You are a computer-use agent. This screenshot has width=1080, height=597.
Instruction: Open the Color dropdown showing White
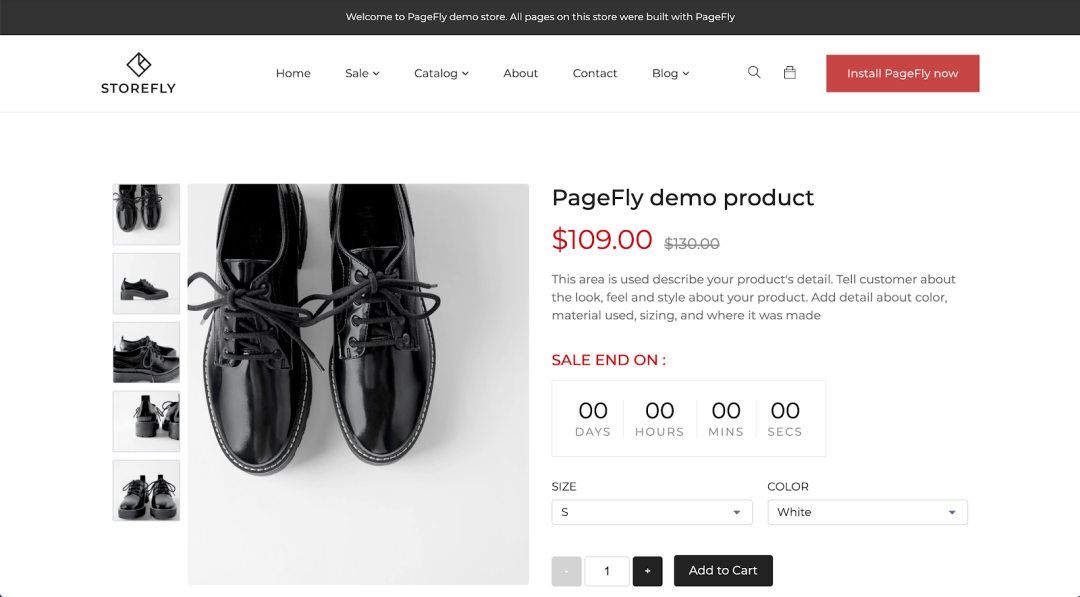[x=867, y=512]
